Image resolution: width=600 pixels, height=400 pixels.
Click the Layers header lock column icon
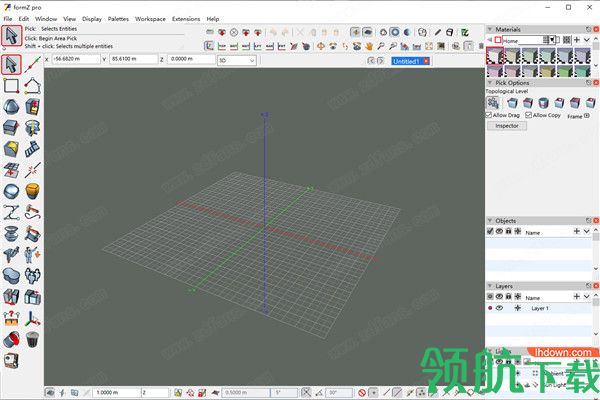509,296
